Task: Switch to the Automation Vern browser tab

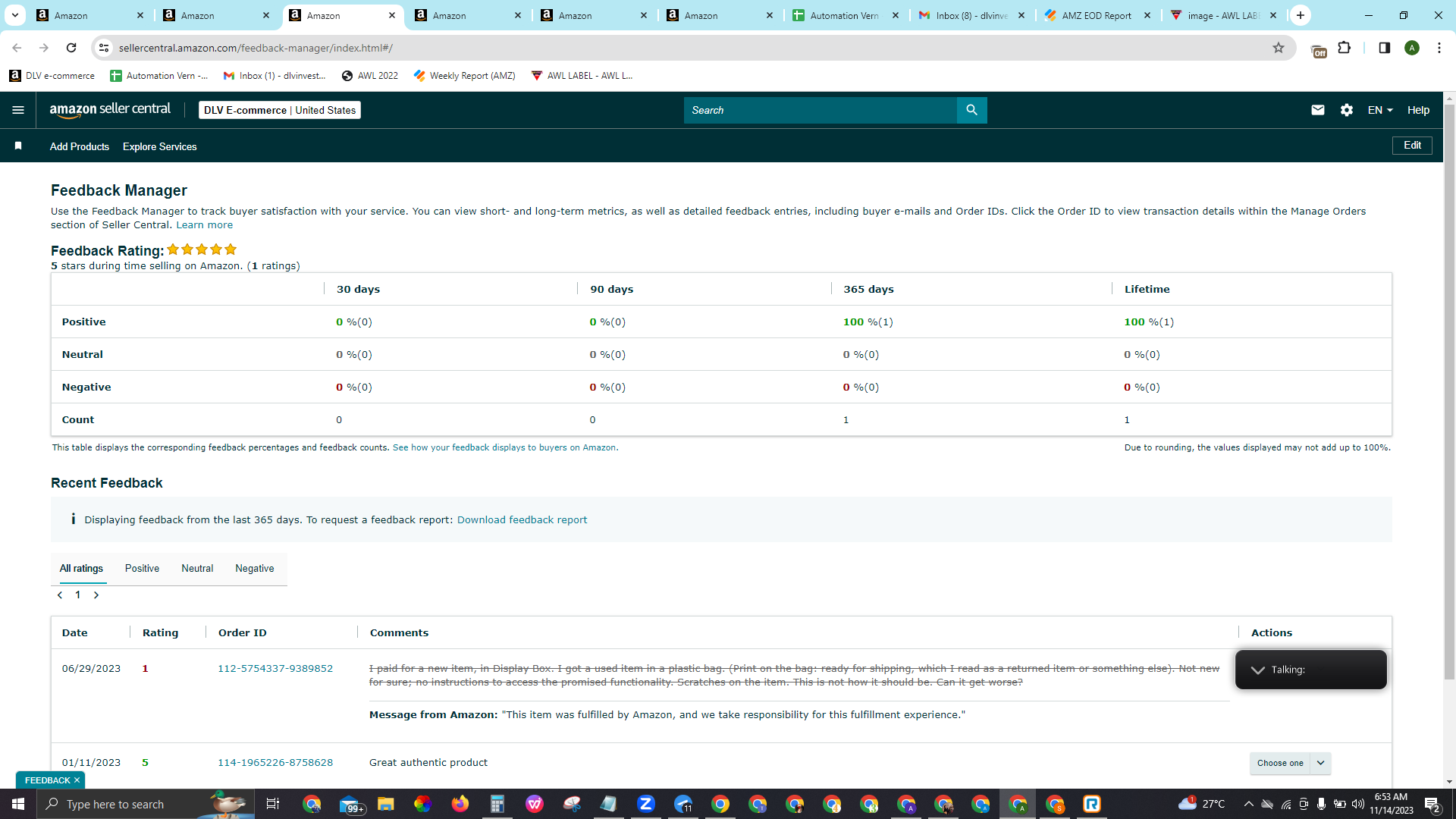Action: pos(844,15)
